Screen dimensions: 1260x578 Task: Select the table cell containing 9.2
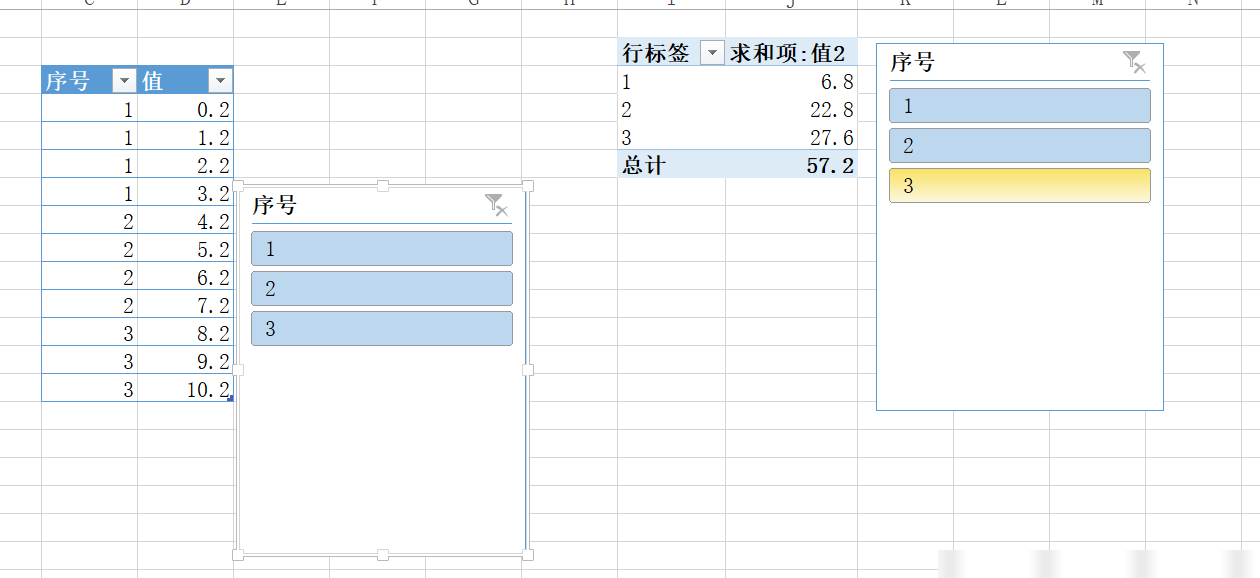[185, 361]
